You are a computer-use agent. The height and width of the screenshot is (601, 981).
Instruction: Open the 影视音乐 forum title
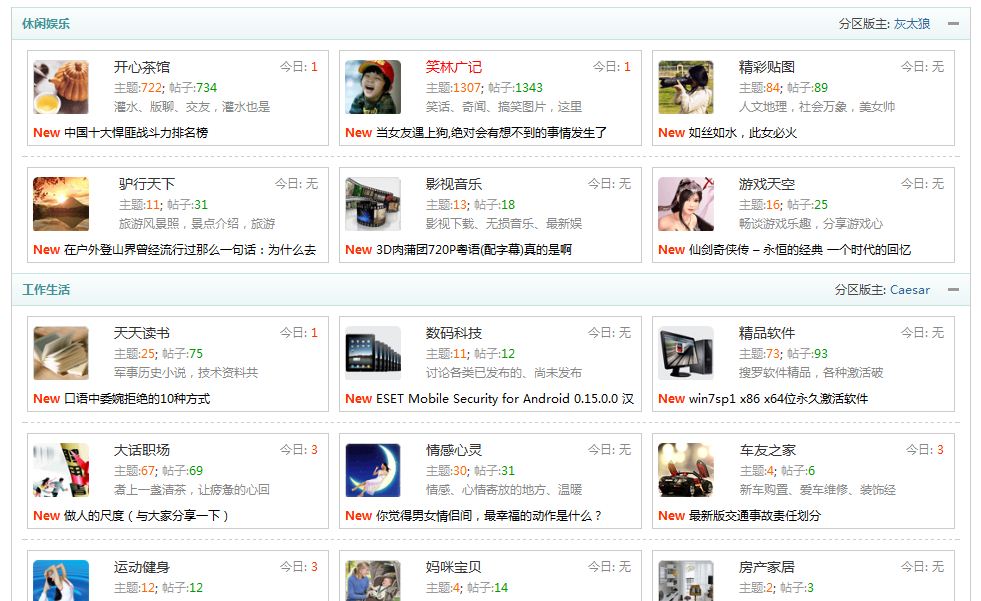click(x=454, y=184)
